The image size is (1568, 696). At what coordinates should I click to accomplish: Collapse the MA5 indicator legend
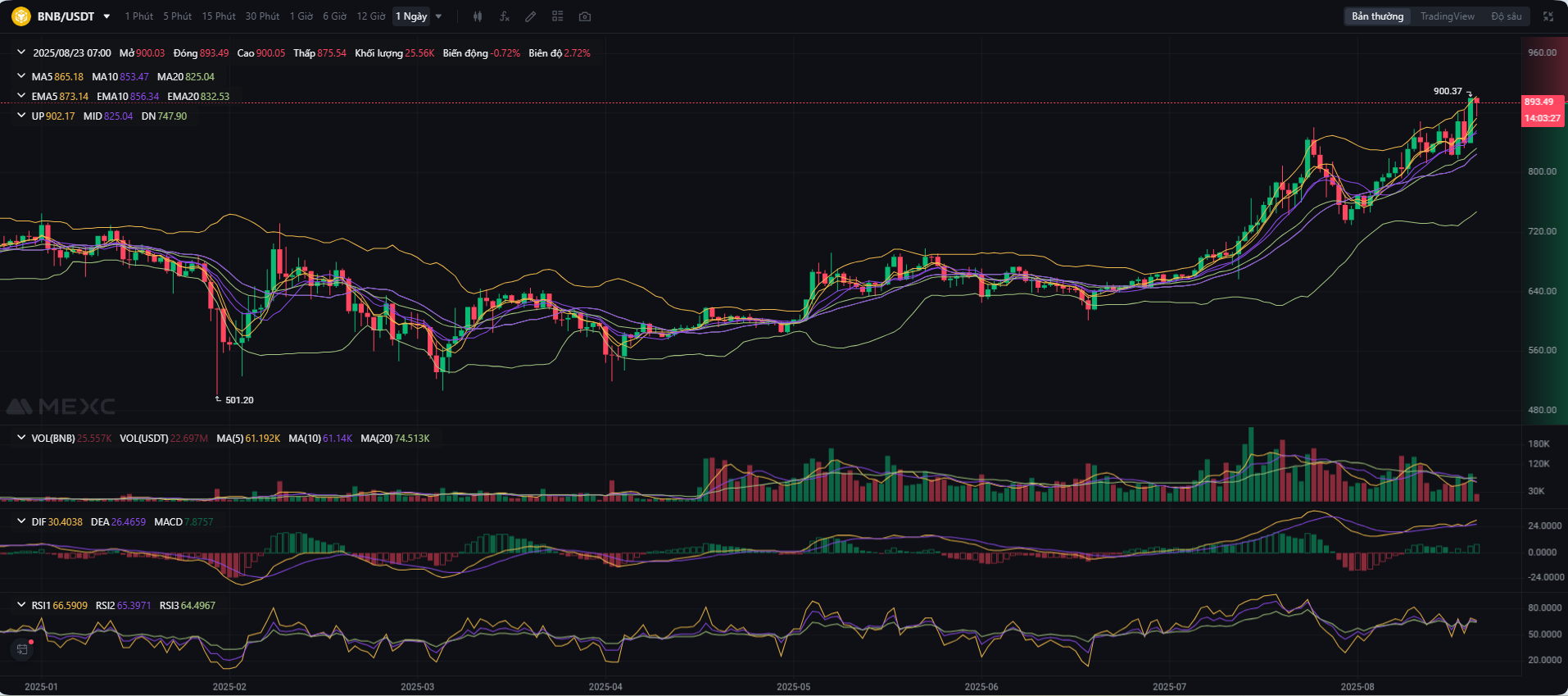[x=21, y=76]
